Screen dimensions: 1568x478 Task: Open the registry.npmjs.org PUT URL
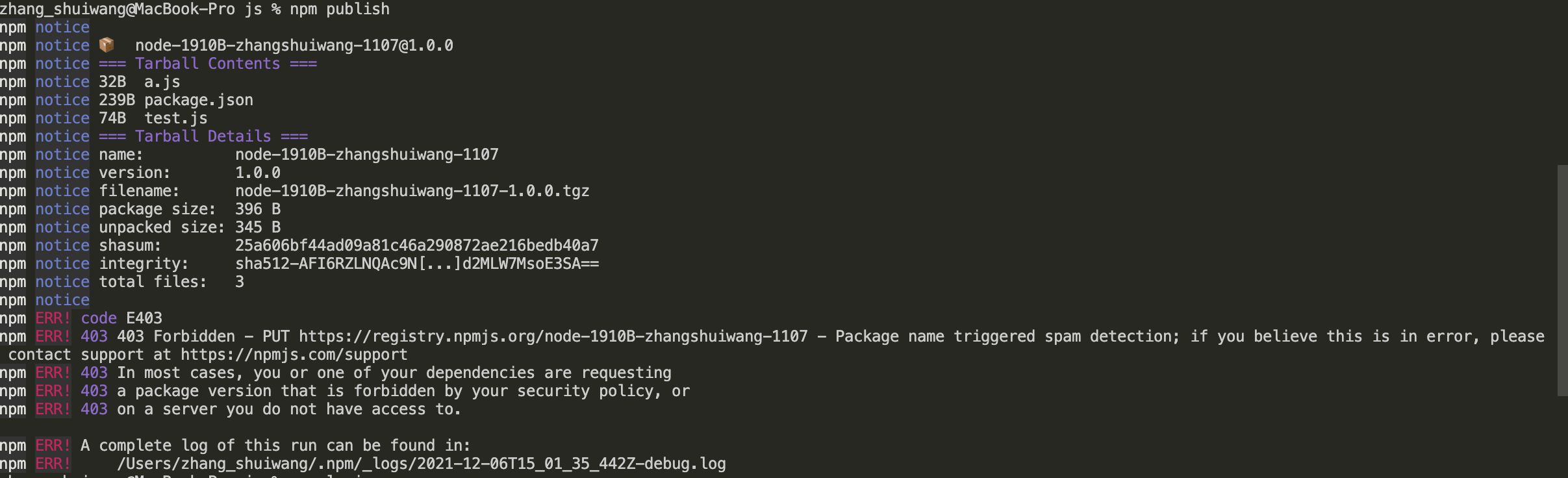553,336
